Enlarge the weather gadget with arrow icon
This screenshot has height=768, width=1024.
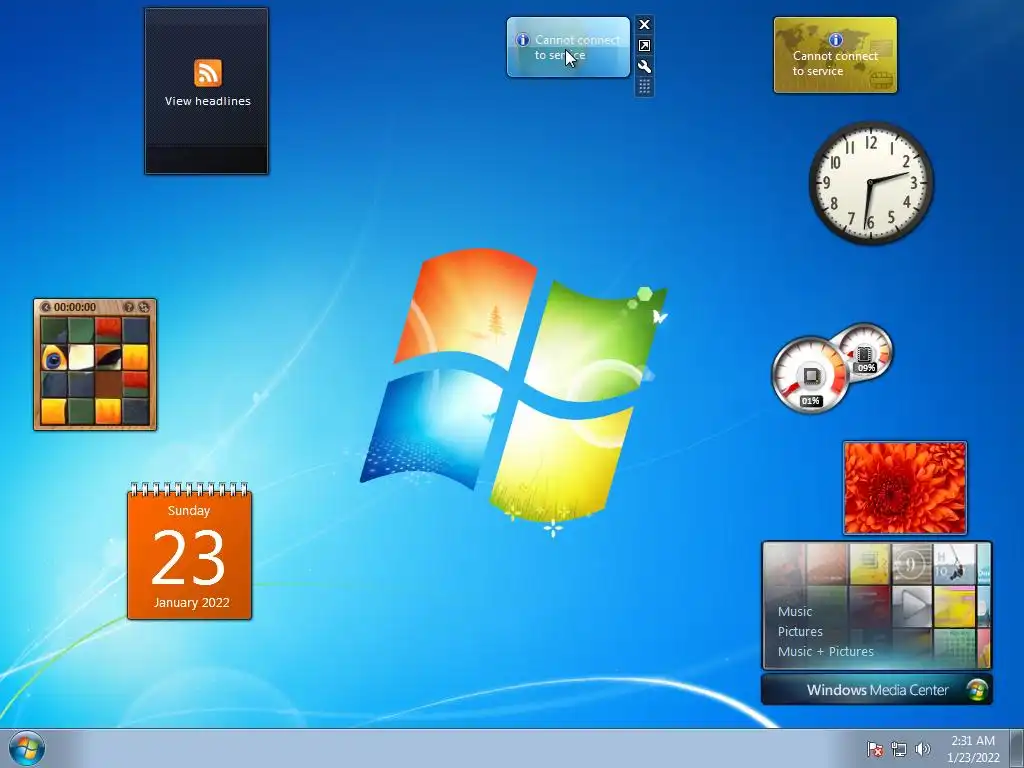pyautogui.click(x=645, y=46)
